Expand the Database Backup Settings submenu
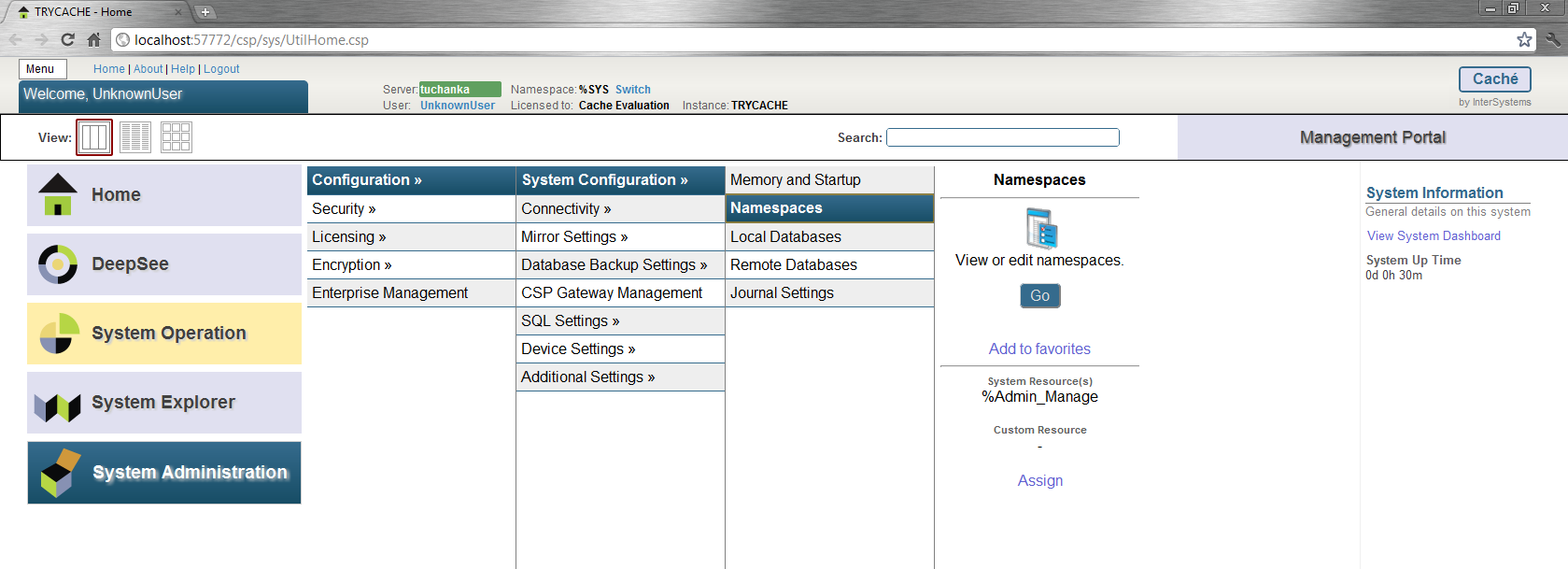 (x=614, y=265)
